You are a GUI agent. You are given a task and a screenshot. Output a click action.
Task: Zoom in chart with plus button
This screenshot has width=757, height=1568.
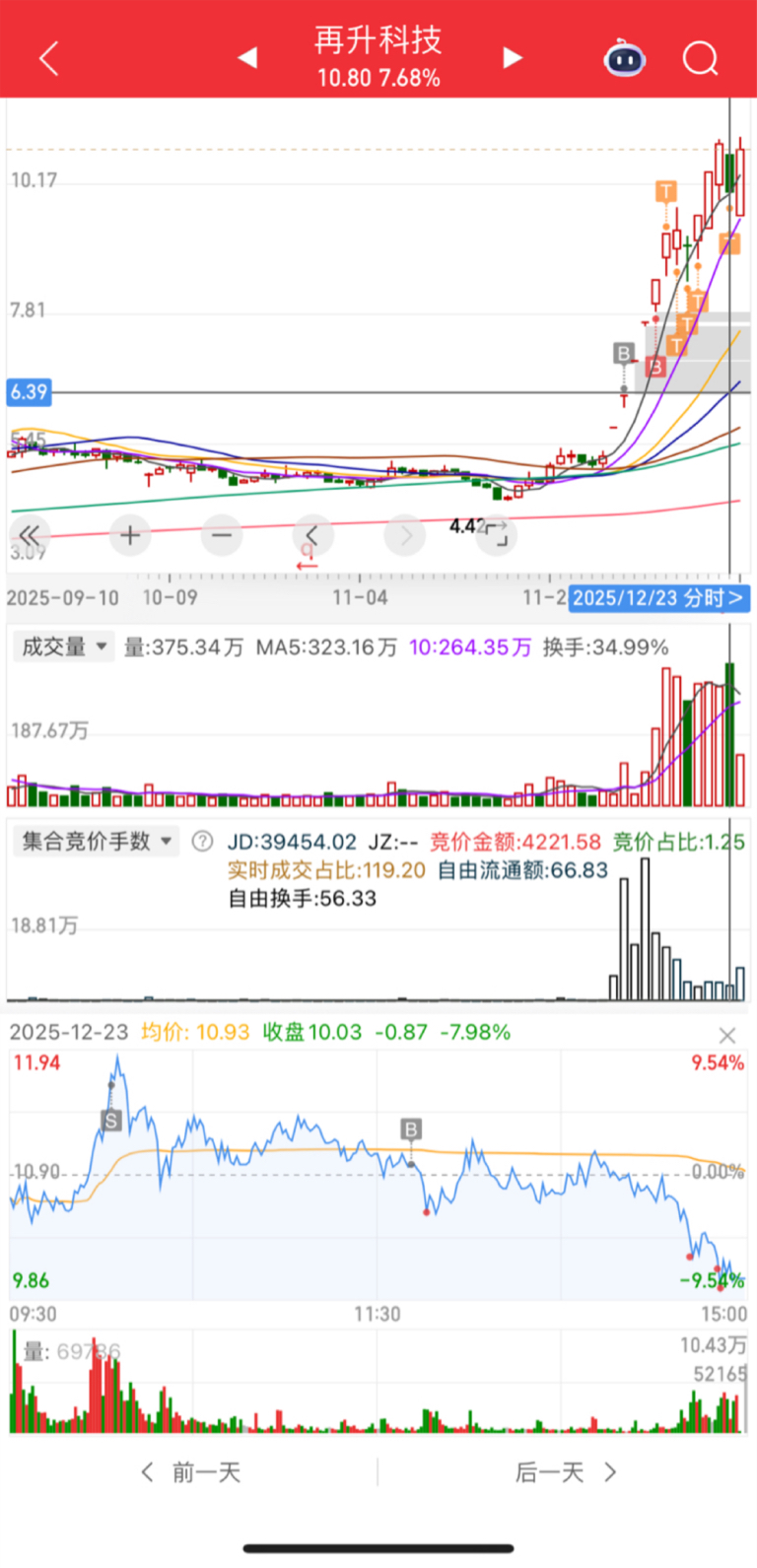pyautogui.click(x=130, y=536)
